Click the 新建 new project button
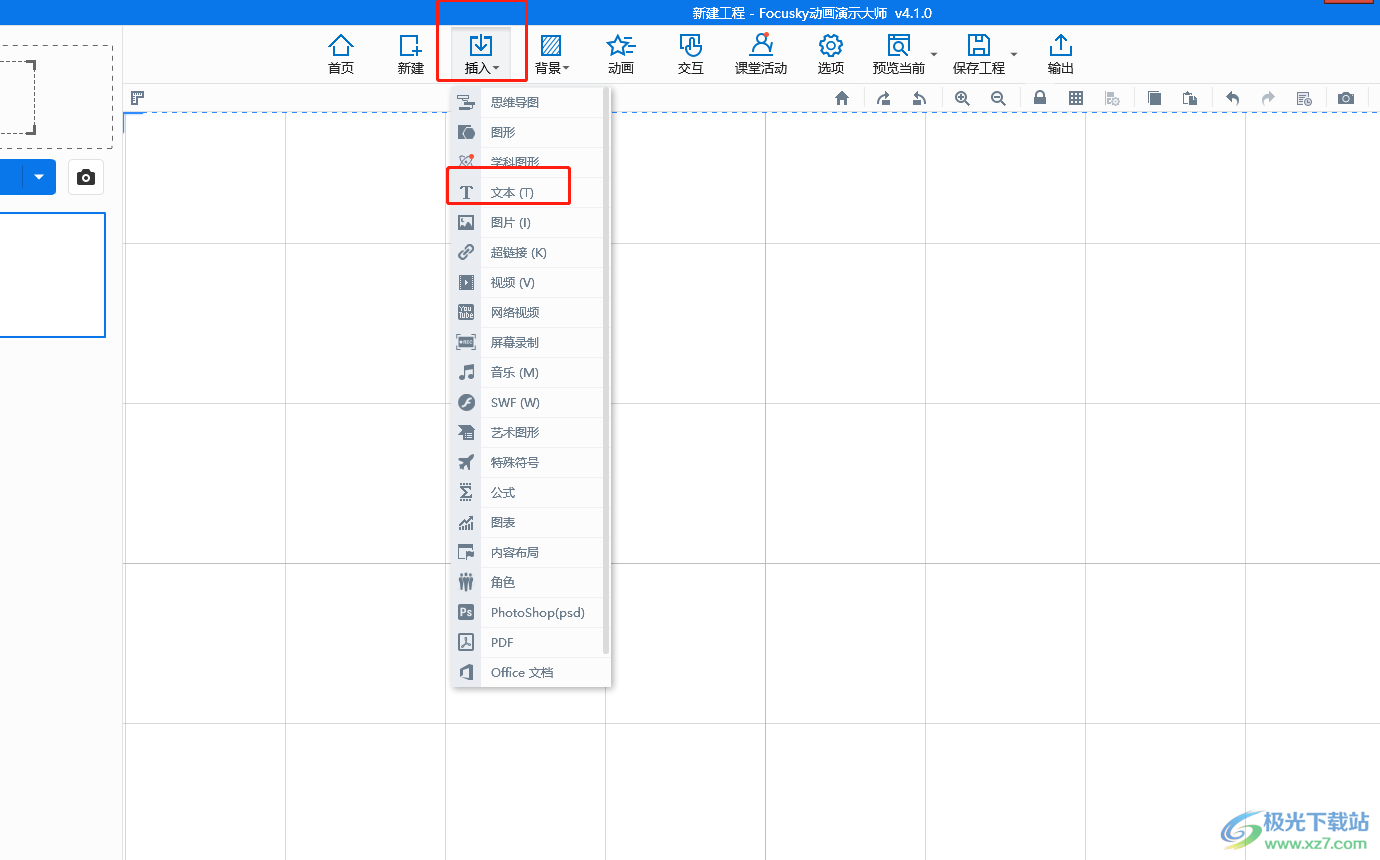Viewport: 1380px width, 860px height. click(411, 55)
